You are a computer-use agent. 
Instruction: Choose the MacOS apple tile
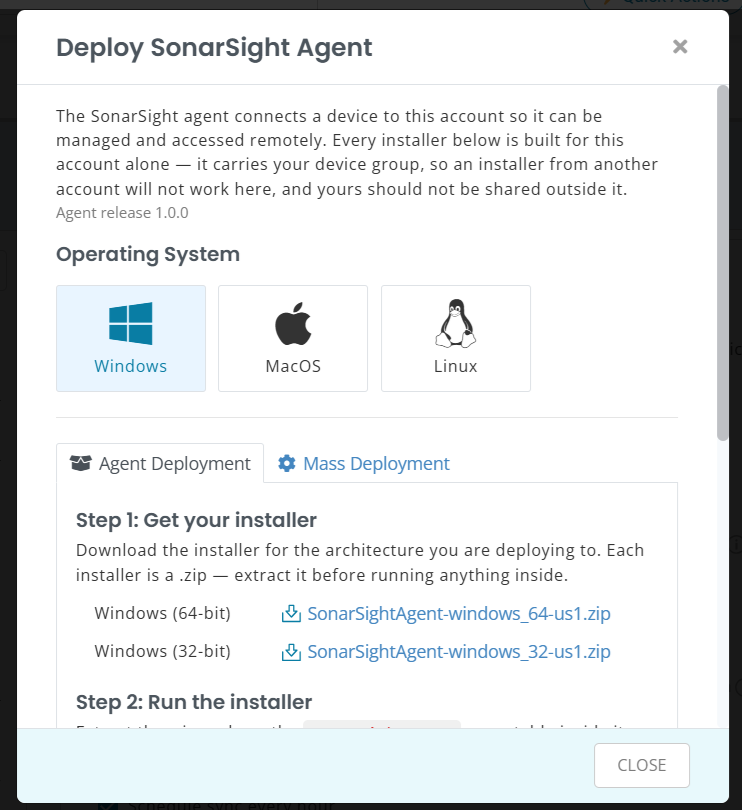293,338
